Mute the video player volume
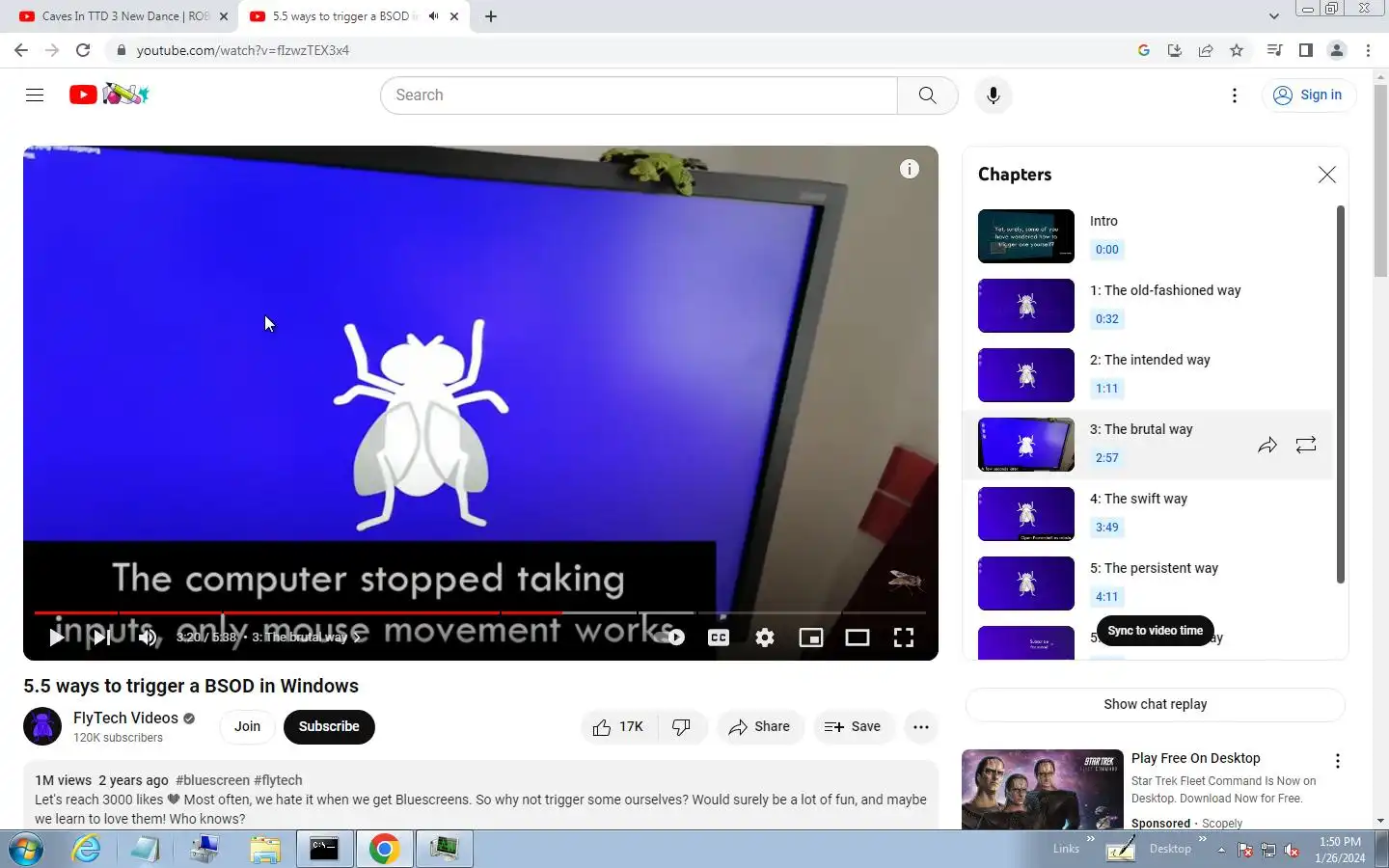 (x=148, y=637)
